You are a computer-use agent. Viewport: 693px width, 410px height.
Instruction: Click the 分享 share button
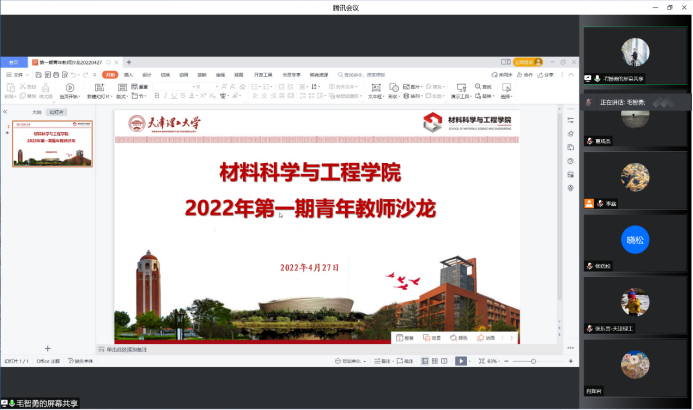tap(546, 75)
